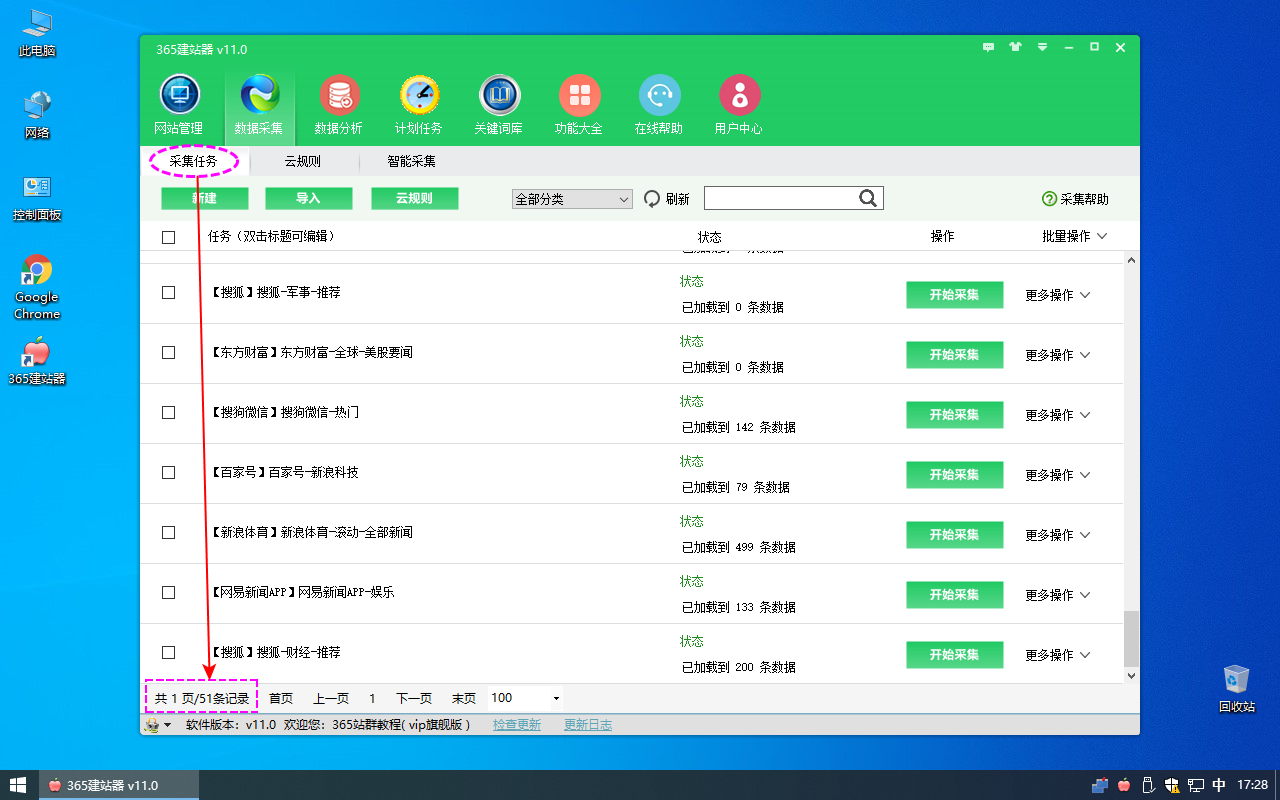Click the Windows Start button

(x=17, y=785)
